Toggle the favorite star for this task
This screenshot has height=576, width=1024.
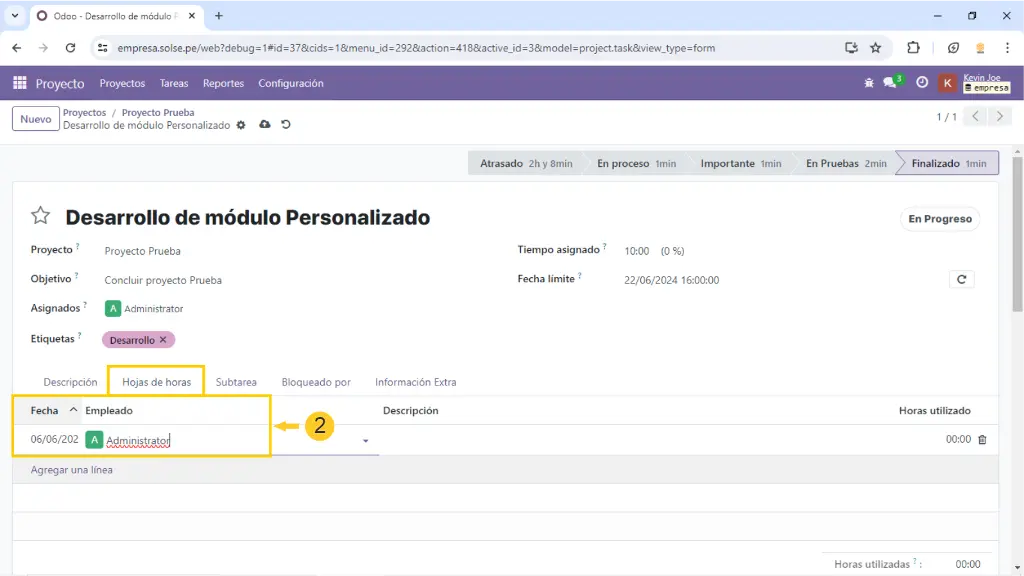pyautogui.click(x=40, y=216)
